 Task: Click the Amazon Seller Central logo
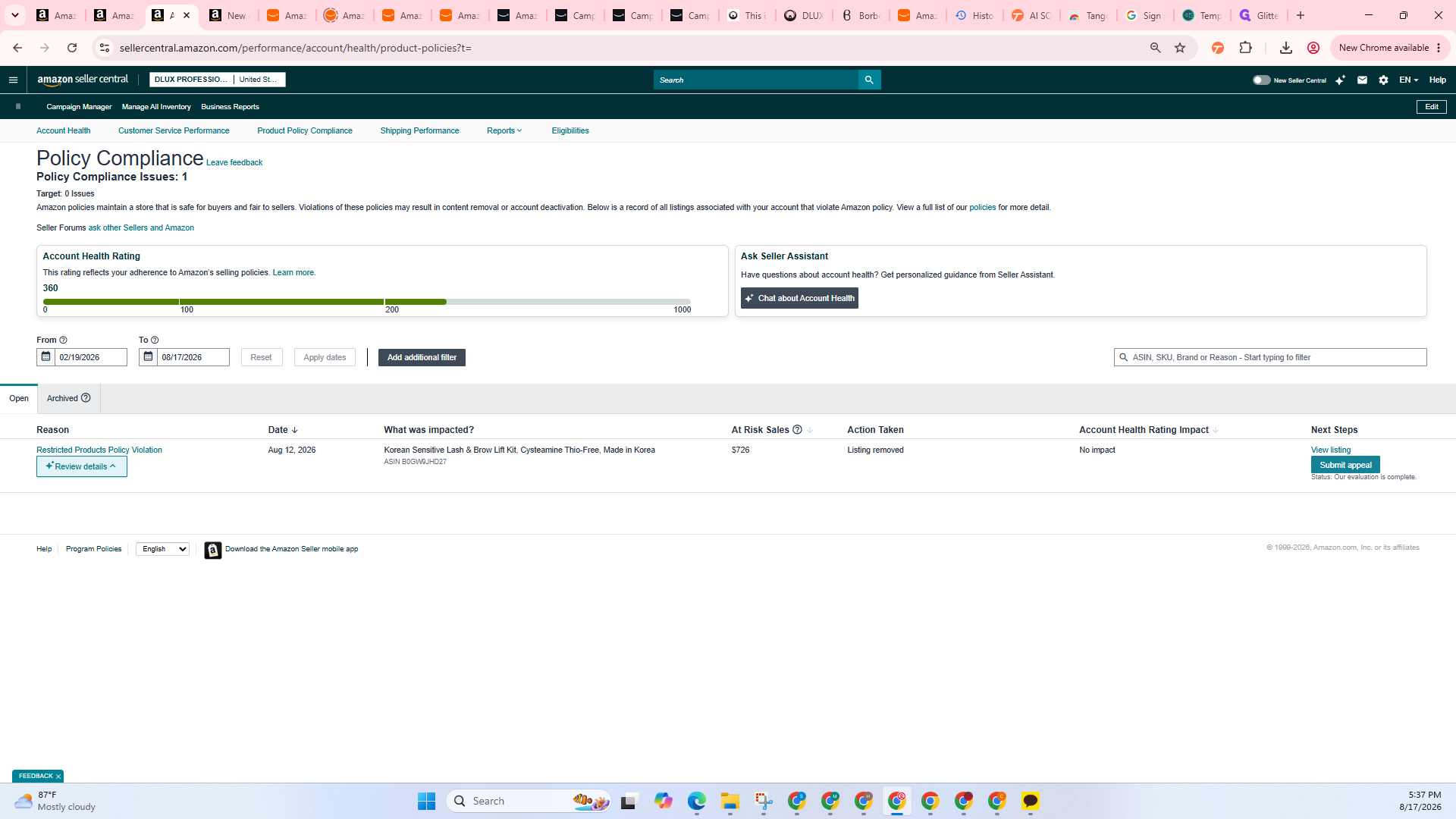click(x=83, y=80)
